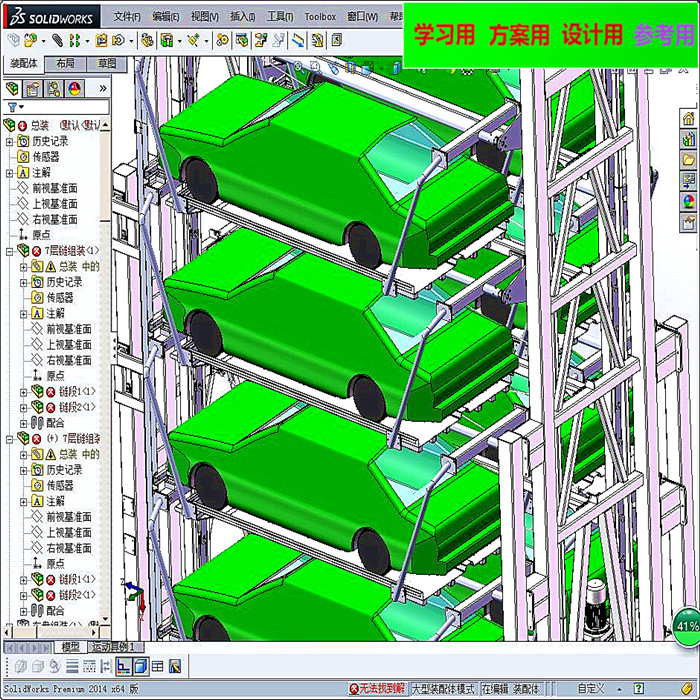Click the Linear Component Pattern icon
700x700 pixels.
[x=74, y=41]
